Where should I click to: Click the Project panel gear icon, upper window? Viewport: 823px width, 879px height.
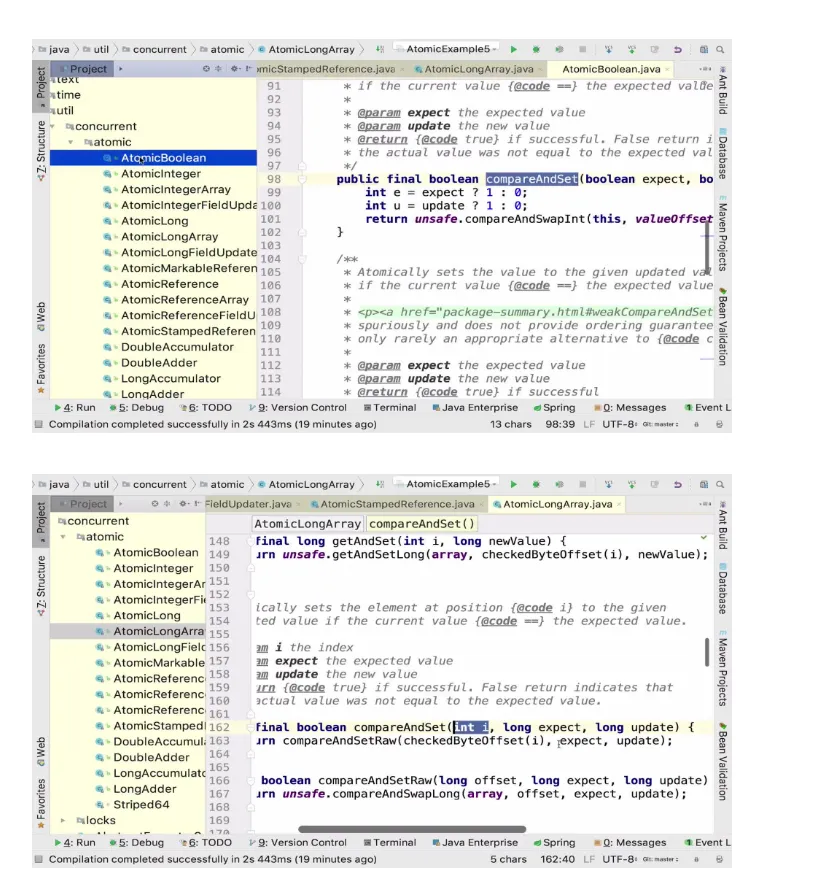click(234, 68)
